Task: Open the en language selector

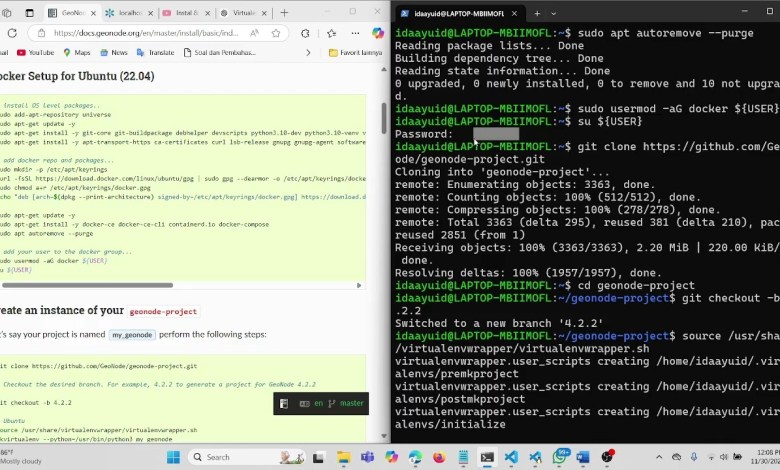Action: (312, 403)
